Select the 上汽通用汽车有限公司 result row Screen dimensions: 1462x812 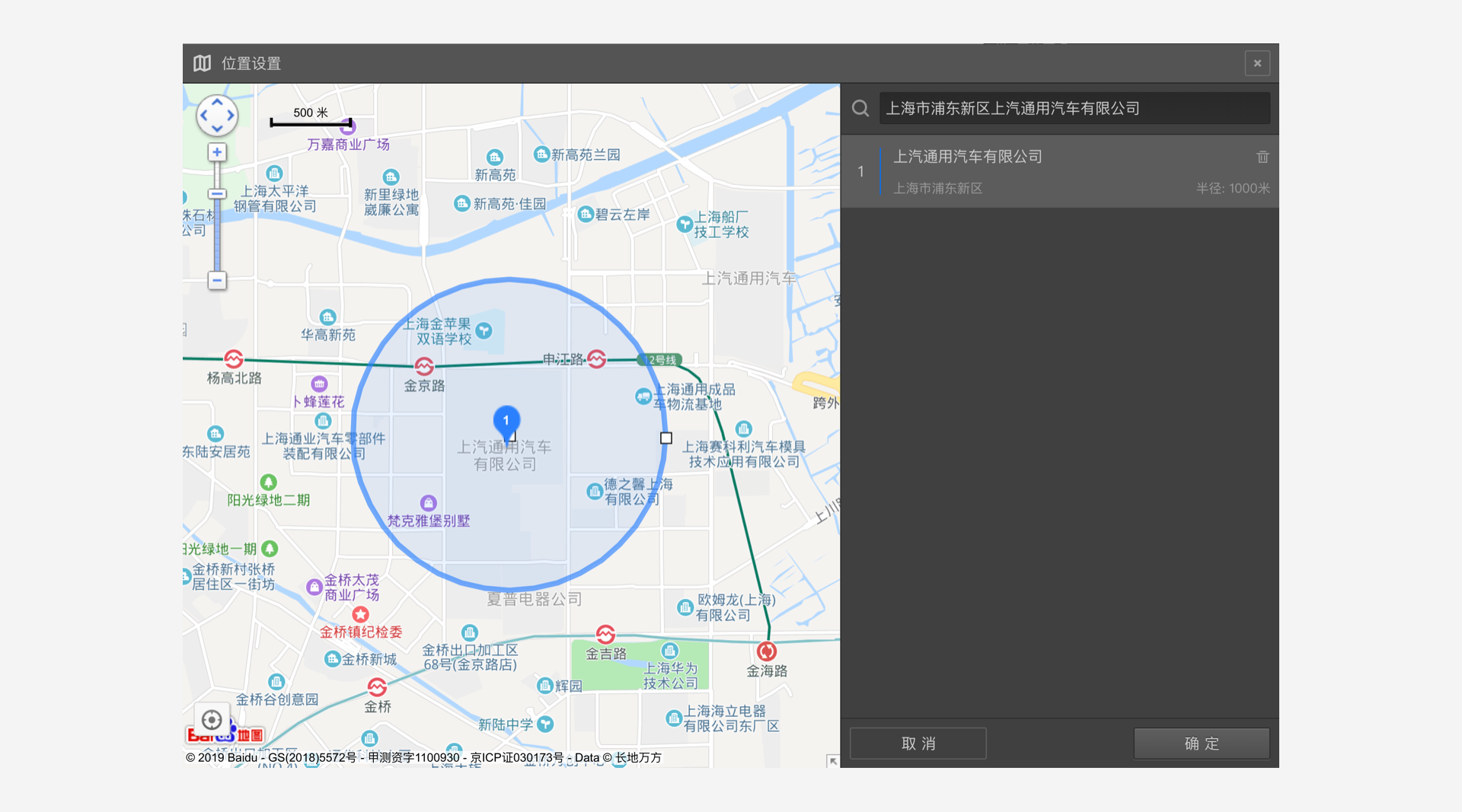pyautogui.click(x=1060, y=171)
